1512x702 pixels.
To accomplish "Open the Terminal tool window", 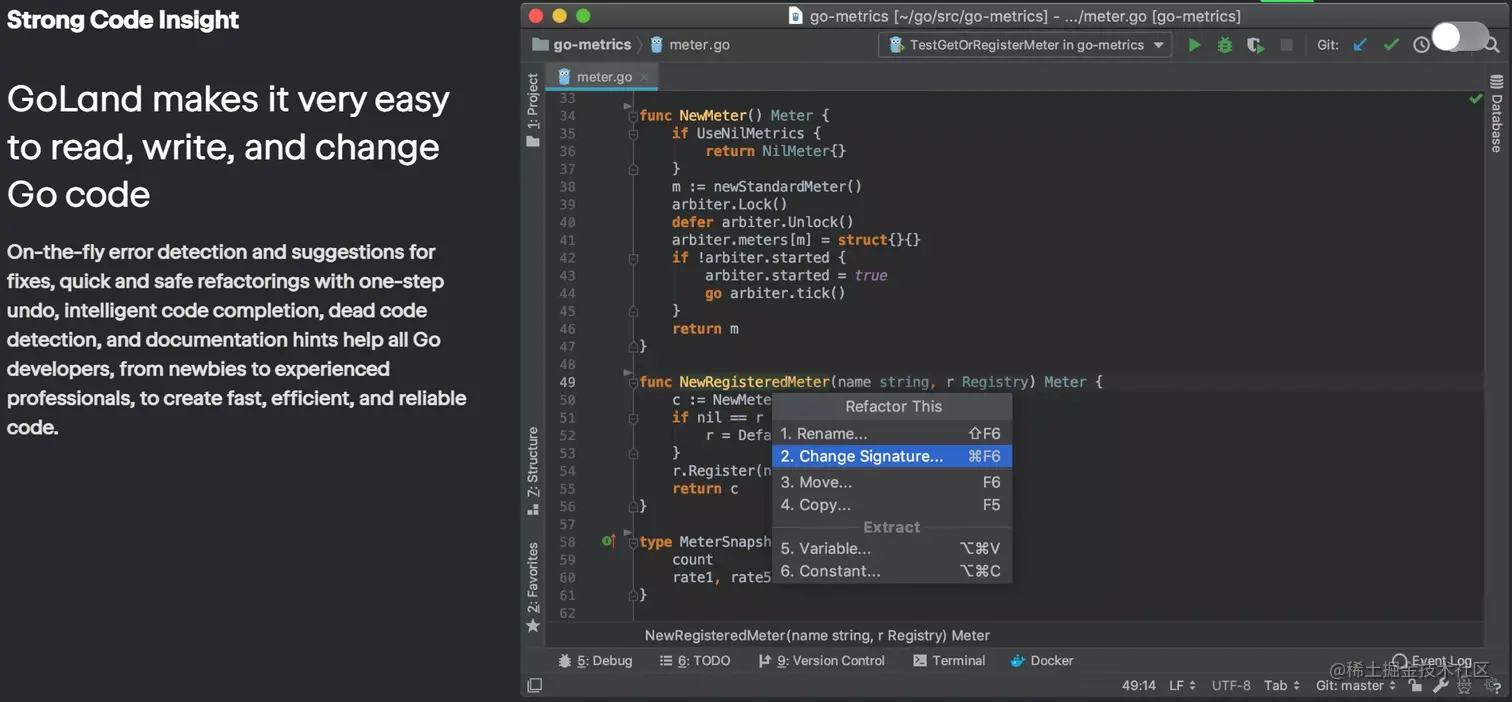I will pos(949,661).
